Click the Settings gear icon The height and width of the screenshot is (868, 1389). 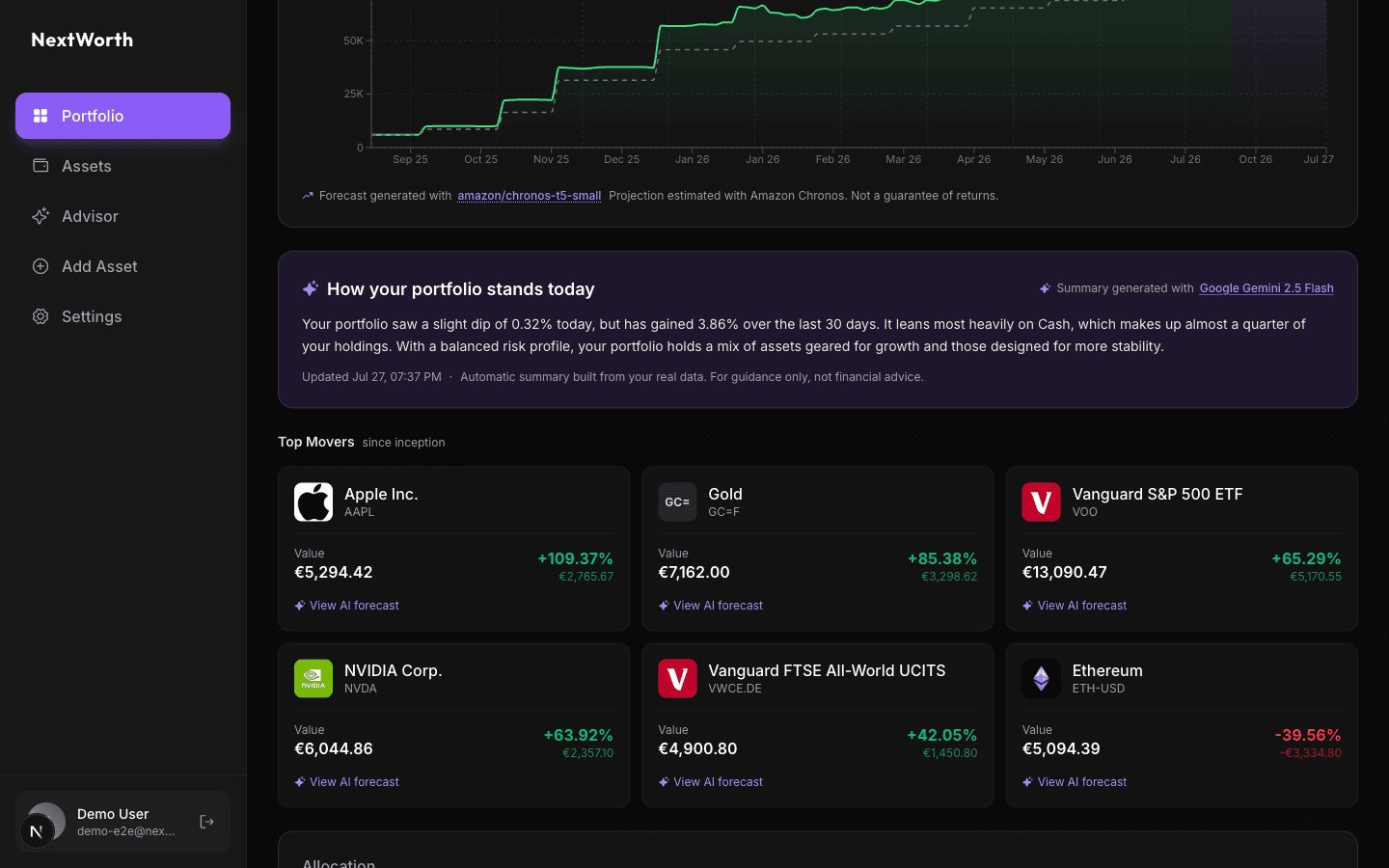pyautogui.click(x=41, y=316)
